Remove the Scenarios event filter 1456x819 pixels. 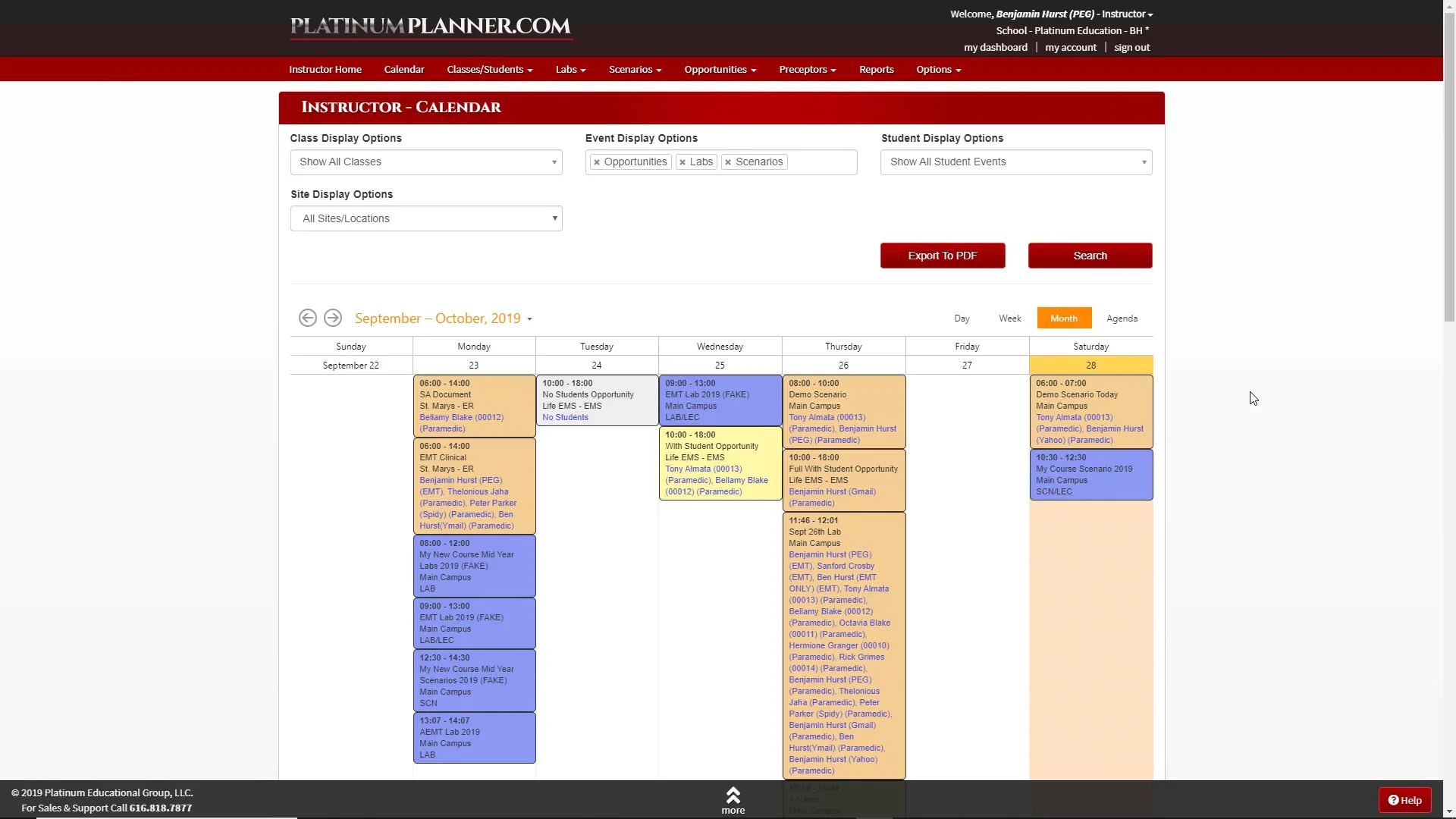727,162
